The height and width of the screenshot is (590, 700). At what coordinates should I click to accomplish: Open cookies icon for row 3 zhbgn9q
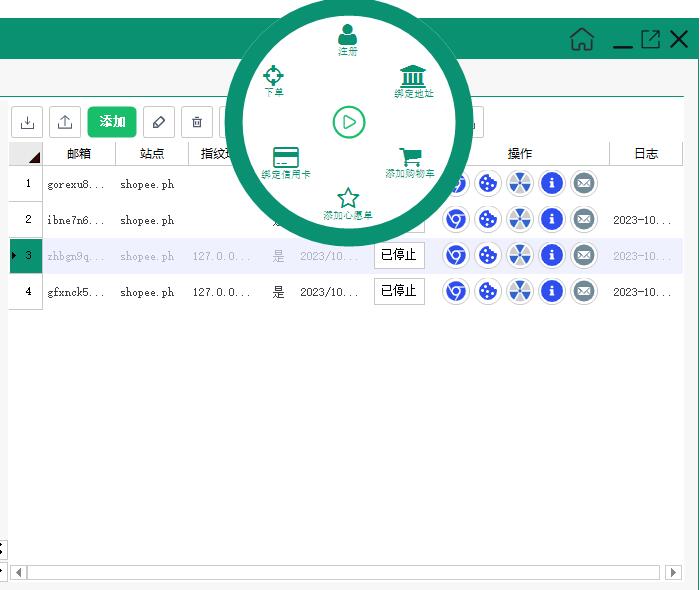[x=488, y=255]
